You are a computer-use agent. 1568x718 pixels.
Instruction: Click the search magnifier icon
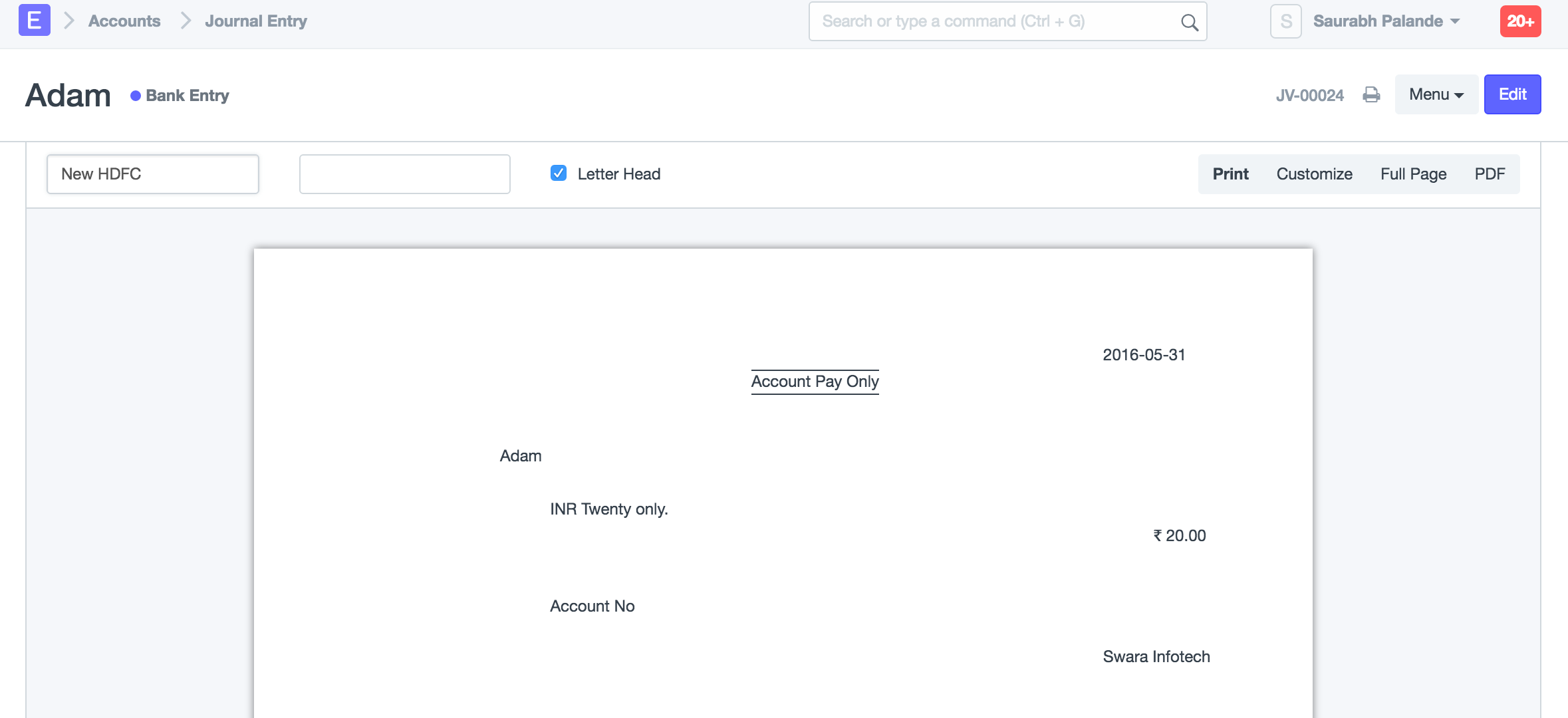pos(1189,22)
